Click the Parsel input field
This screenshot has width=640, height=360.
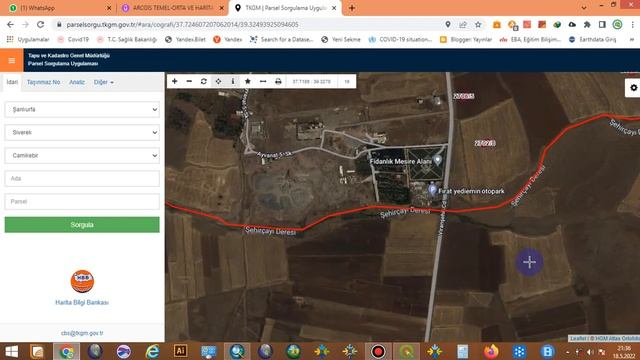pyautogui.click(x=82, y=202)
